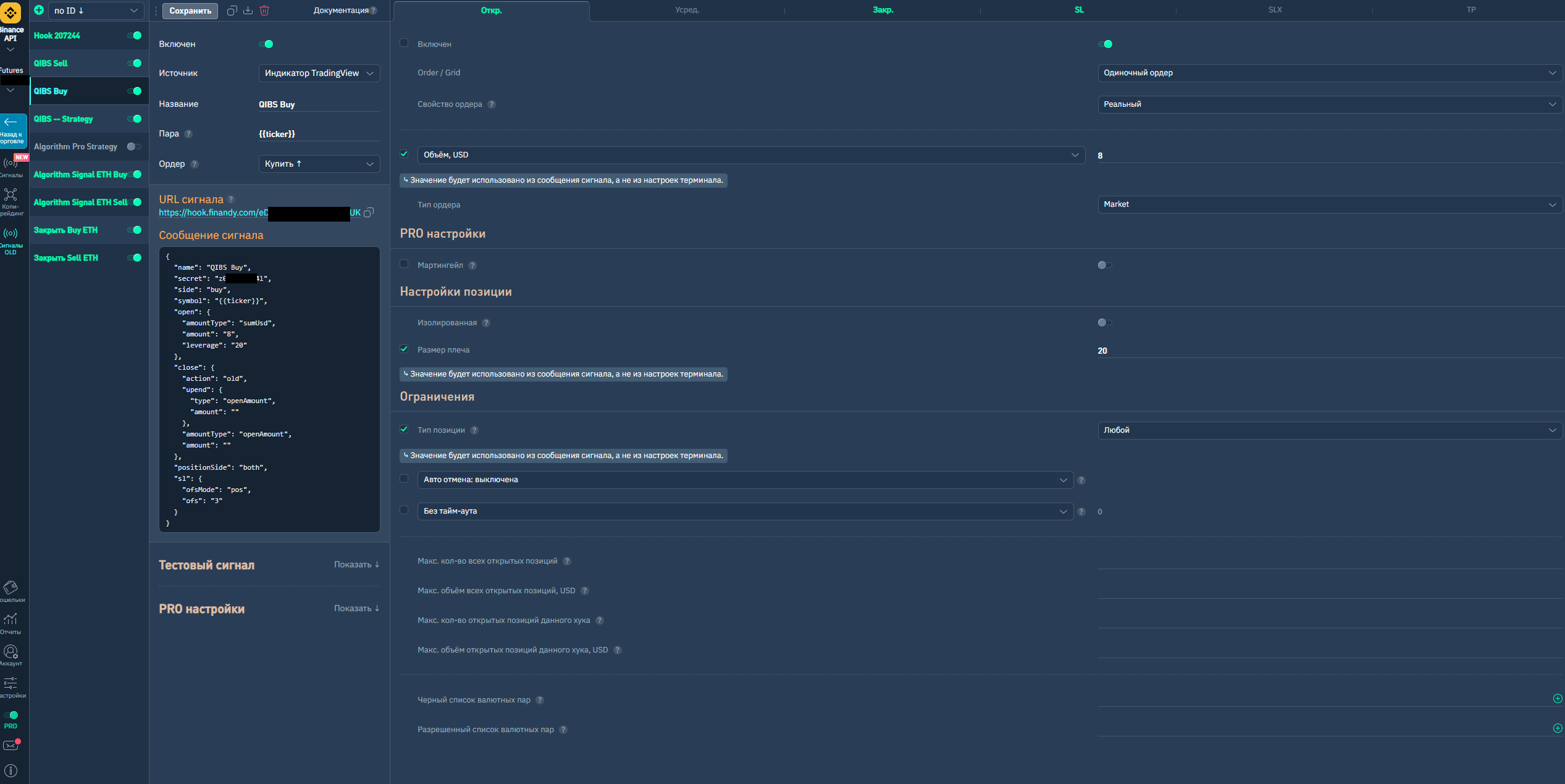The width and height of the screenshot is (1565, 784).
Task: Add a pair to Черный список with plus icon
Action: 1557,698
